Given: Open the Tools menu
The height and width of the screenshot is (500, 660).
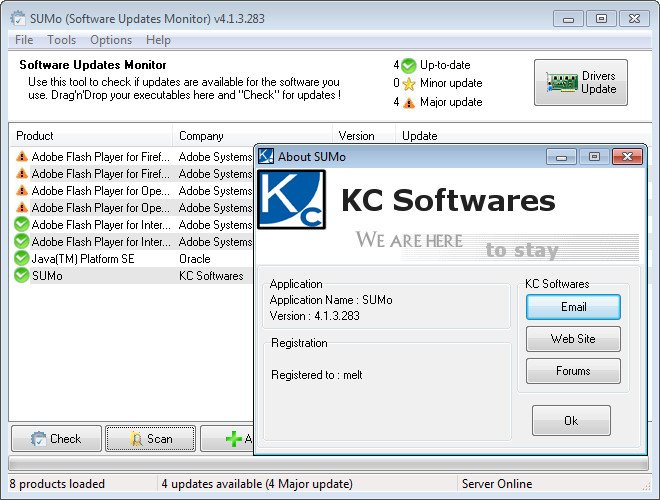Looking at the screenshot, I should (x=61, y=40).
